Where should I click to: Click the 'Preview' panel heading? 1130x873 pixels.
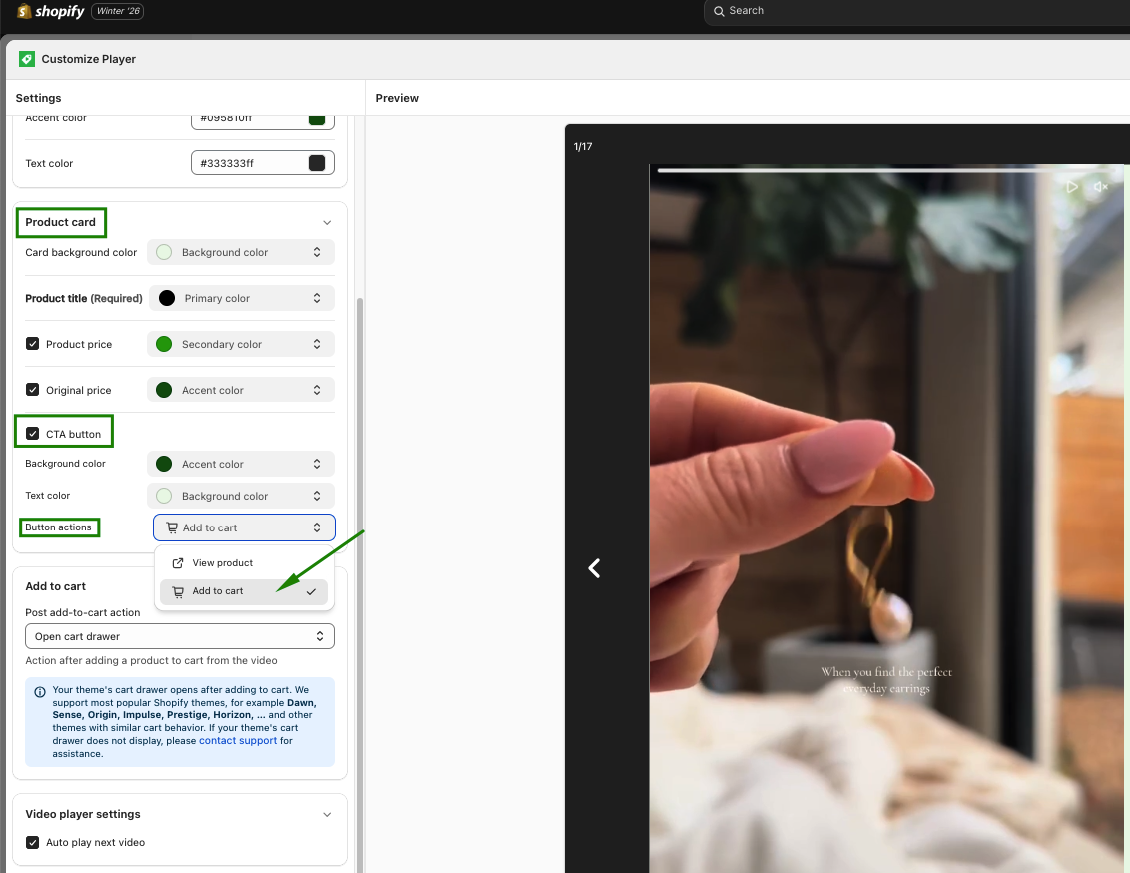point(397,98)
